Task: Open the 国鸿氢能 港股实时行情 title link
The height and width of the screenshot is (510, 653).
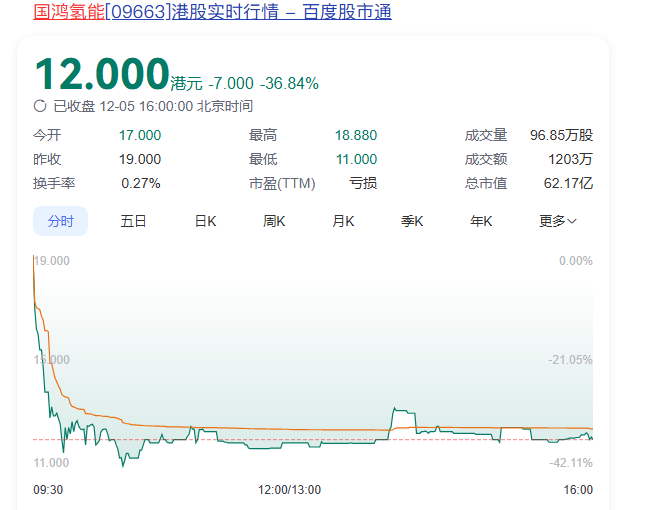Action: (212, 12)
